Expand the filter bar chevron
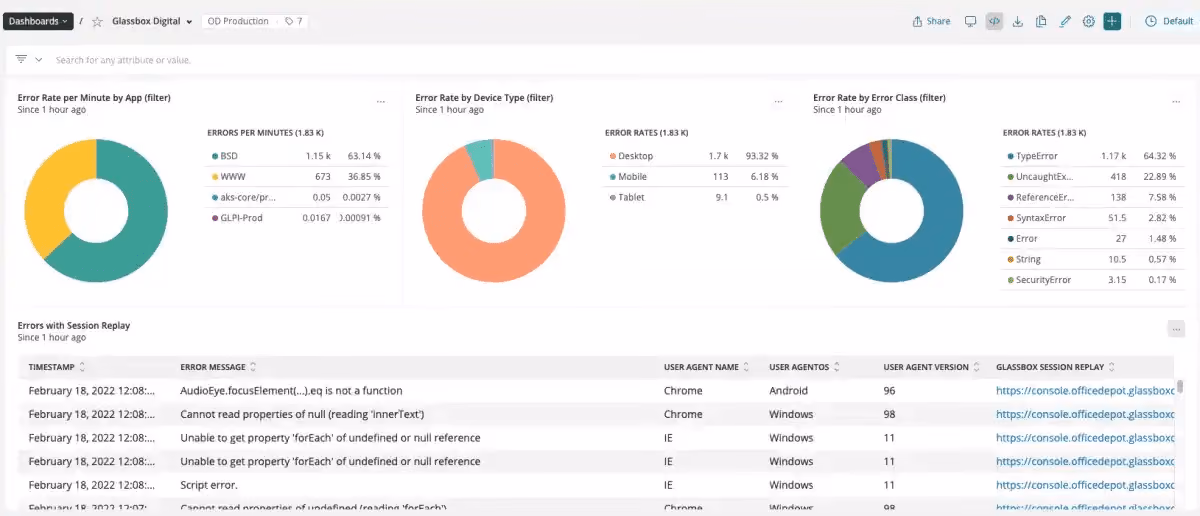 coord(39,60)
